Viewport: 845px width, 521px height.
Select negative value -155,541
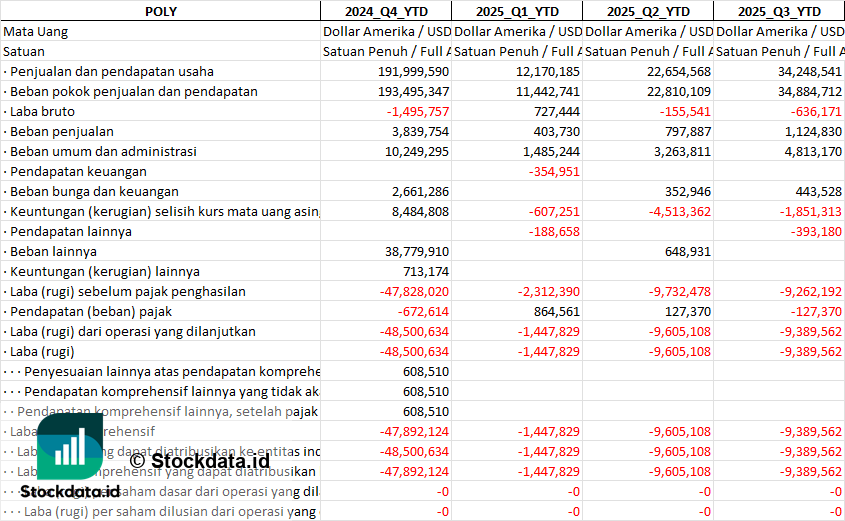[x=685, y=112]
